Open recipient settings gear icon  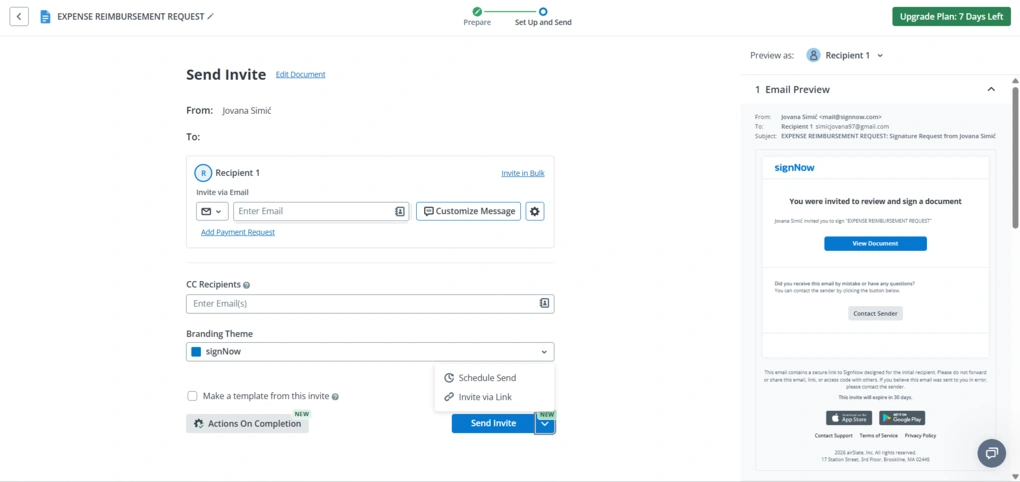pos(535,211)
